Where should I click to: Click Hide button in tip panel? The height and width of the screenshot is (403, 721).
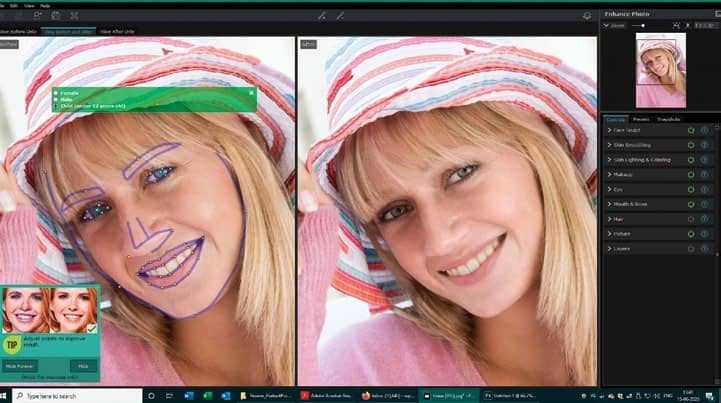pos(83,366)
